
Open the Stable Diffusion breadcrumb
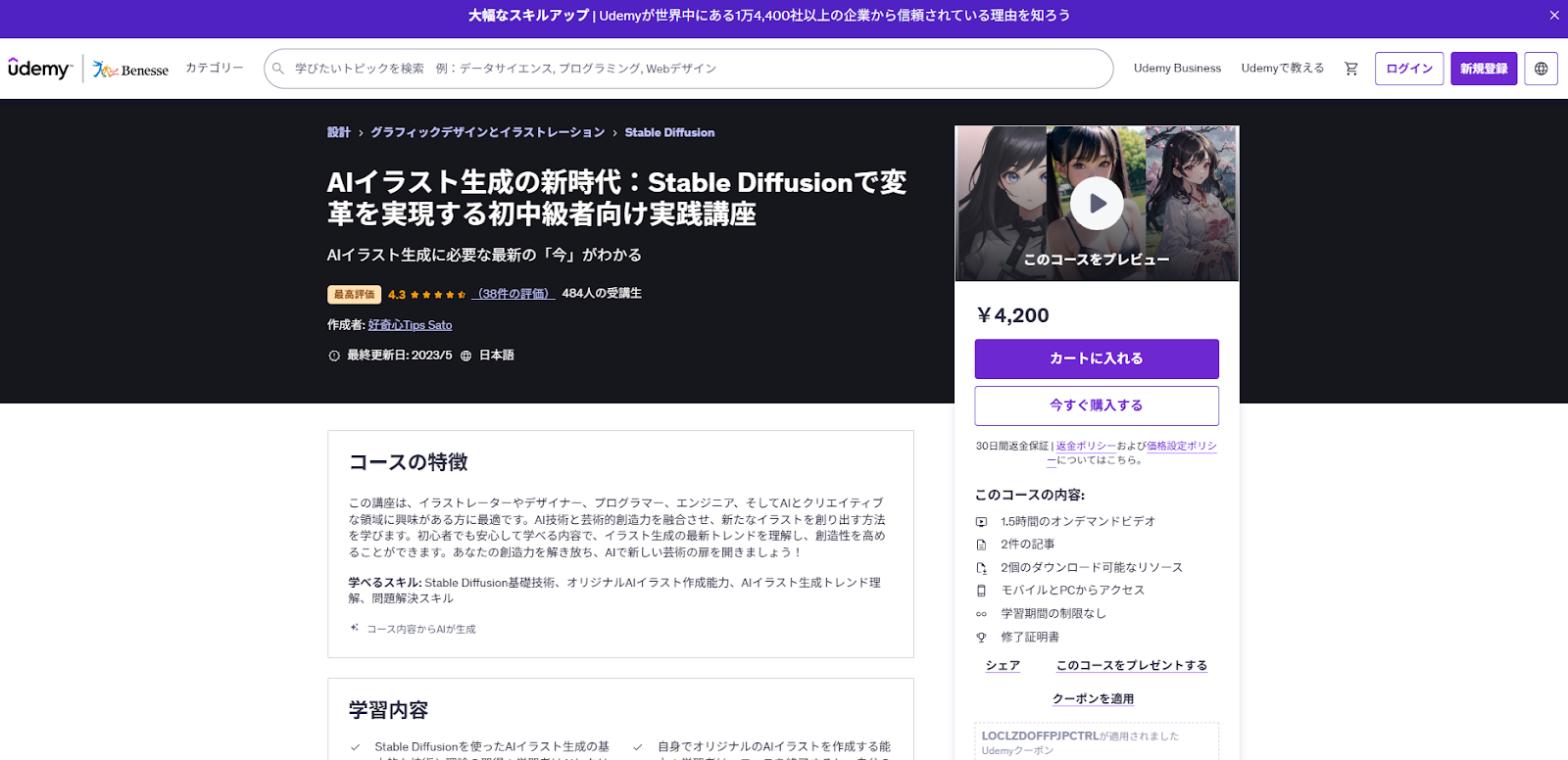coord(669,132)
